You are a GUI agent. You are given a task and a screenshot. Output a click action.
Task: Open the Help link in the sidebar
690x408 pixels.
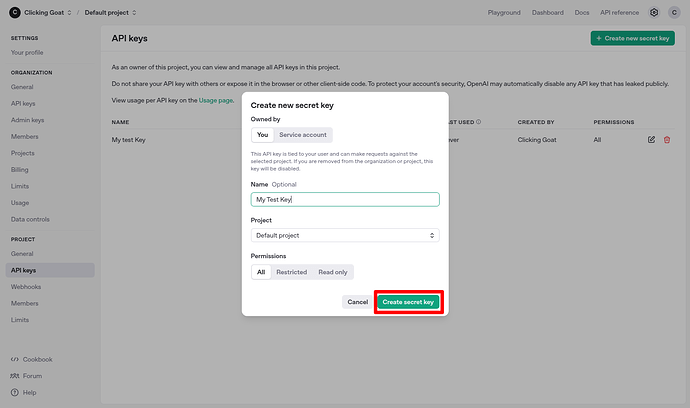tap(24, 392)
